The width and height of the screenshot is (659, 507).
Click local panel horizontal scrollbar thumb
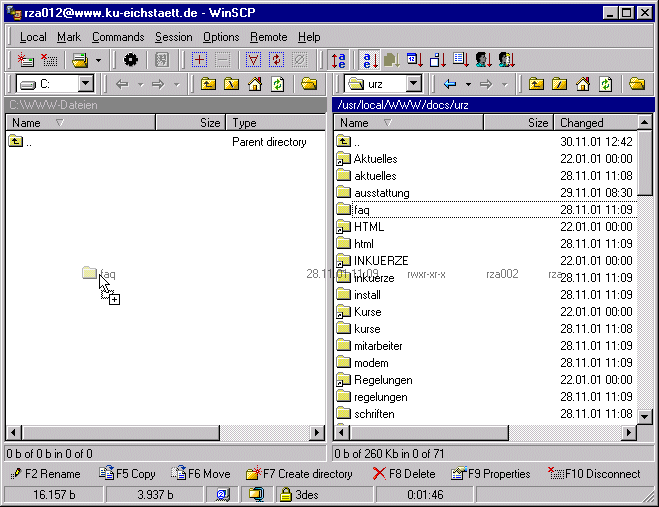point(121,432)
